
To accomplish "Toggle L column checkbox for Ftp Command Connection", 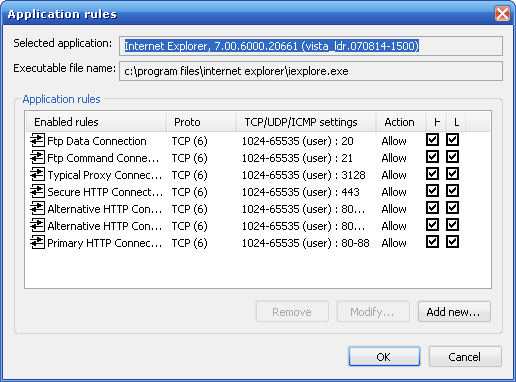I will (x=452, y=157).
